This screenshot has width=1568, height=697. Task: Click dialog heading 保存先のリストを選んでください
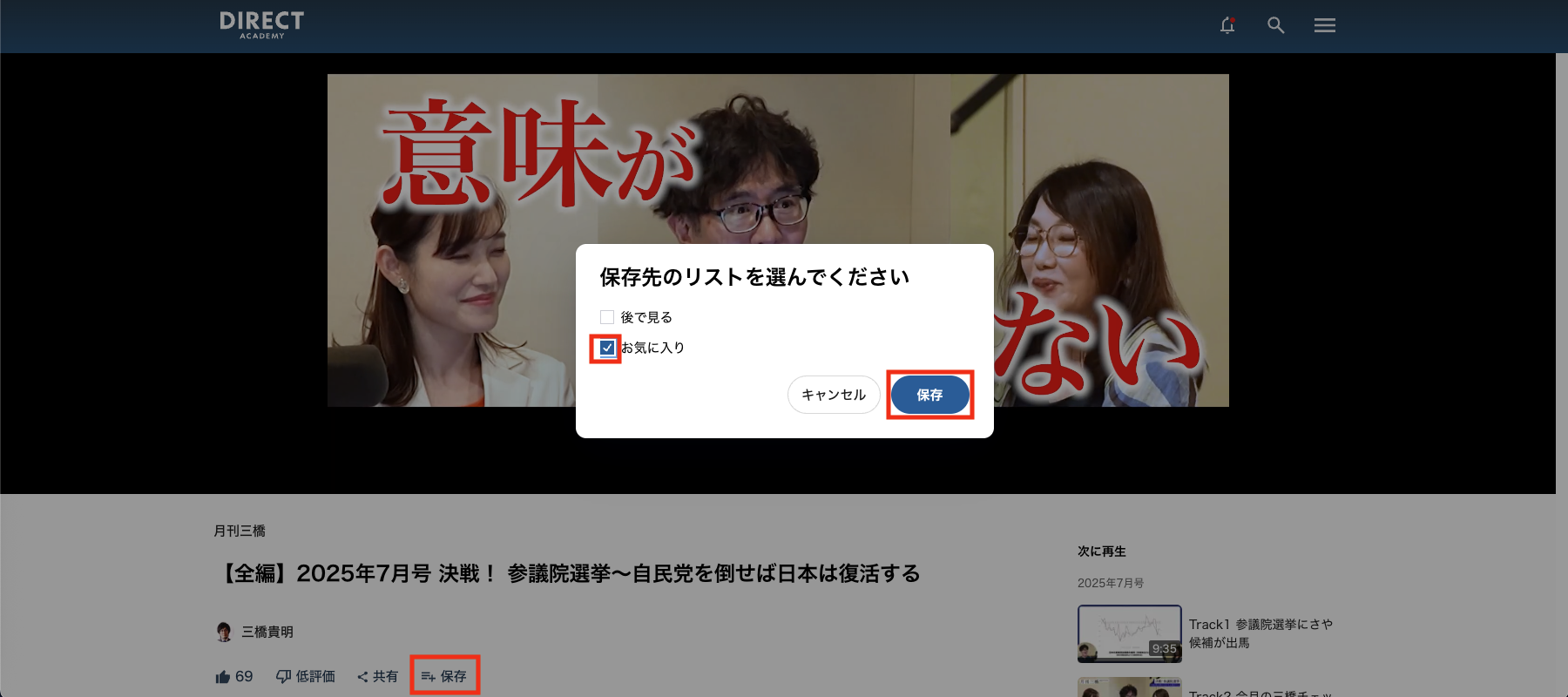coord(754,277)
